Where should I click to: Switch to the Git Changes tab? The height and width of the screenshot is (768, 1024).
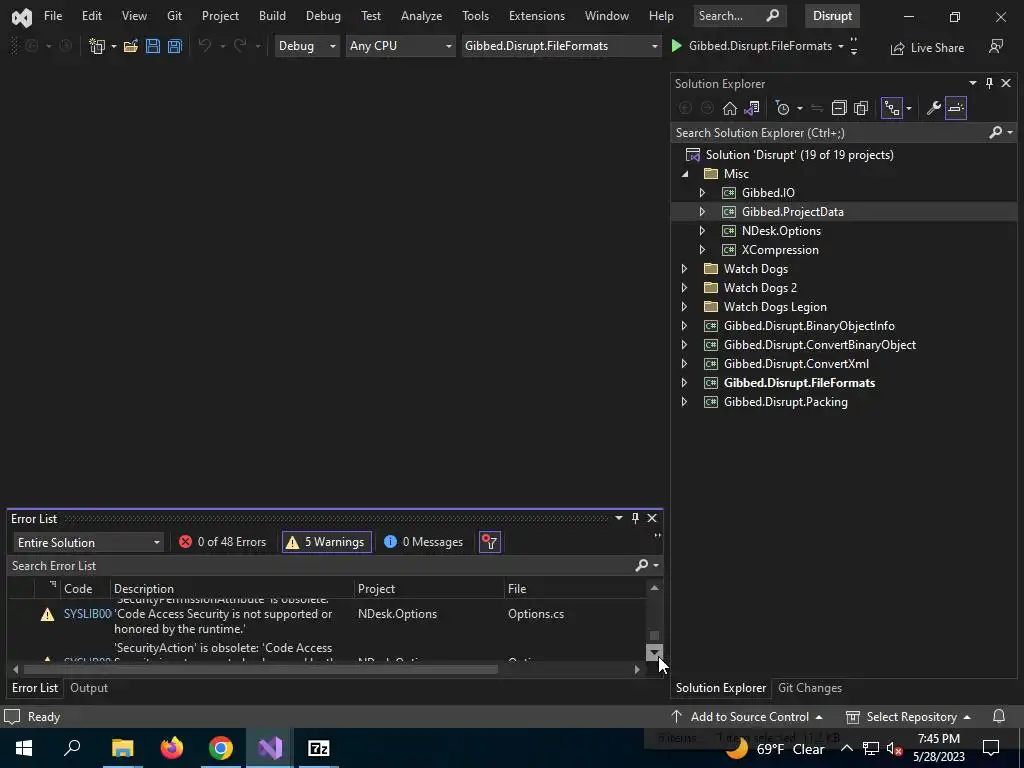click(810, 688)
